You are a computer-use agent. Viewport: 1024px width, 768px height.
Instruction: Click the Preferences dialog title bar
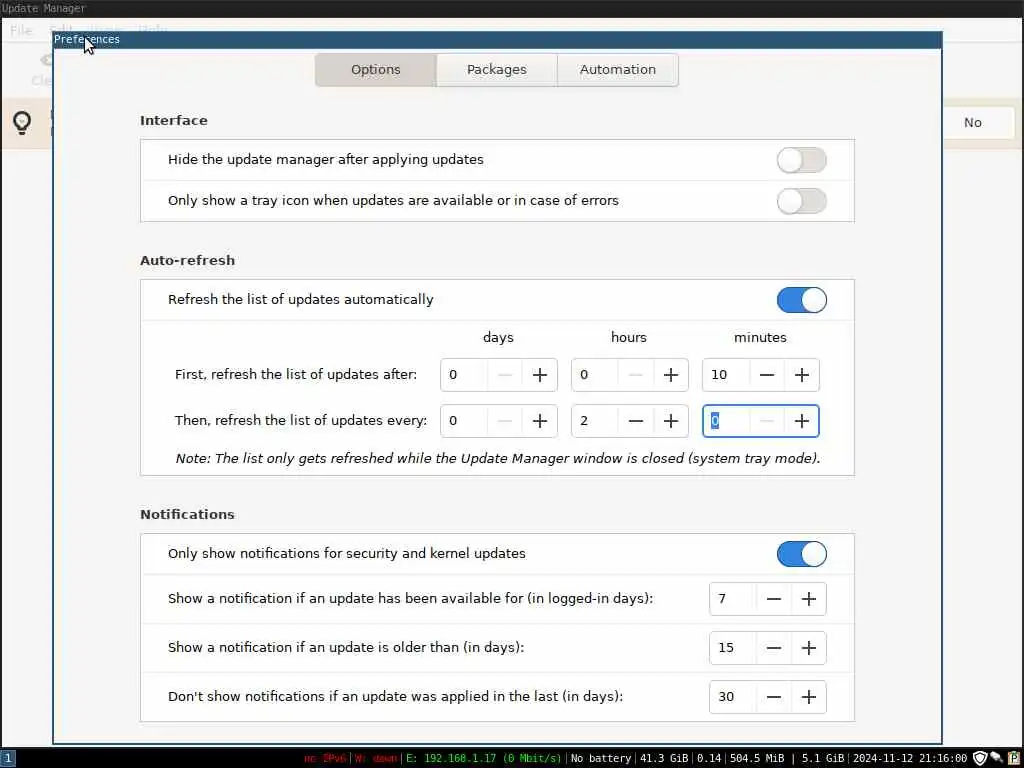pos(497,40)
